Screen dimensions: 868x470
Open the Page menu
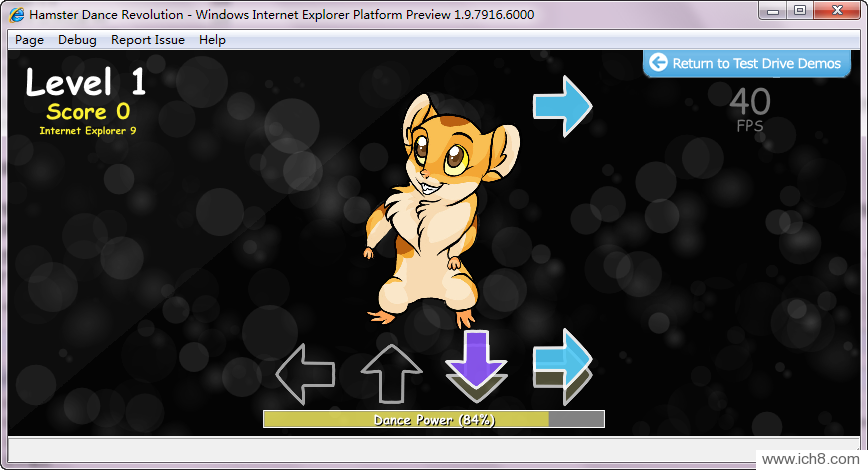29,40
